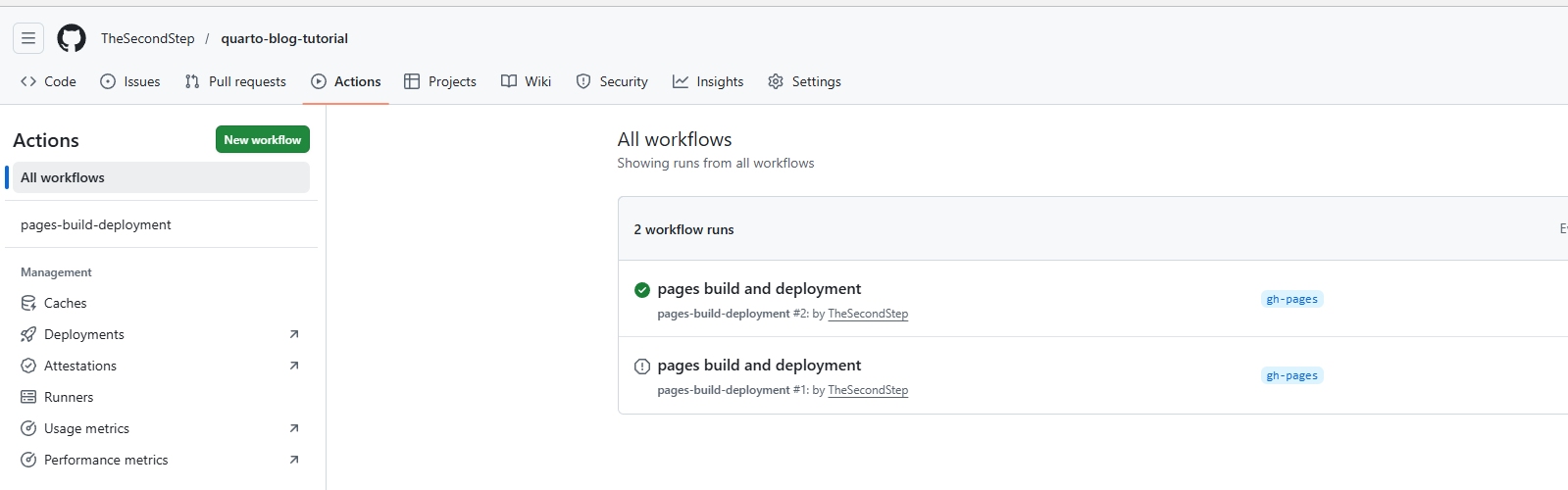The width and height of the screenshot is (1568, 490).
Task: Open the Insights tab
Action: [708, 81]
